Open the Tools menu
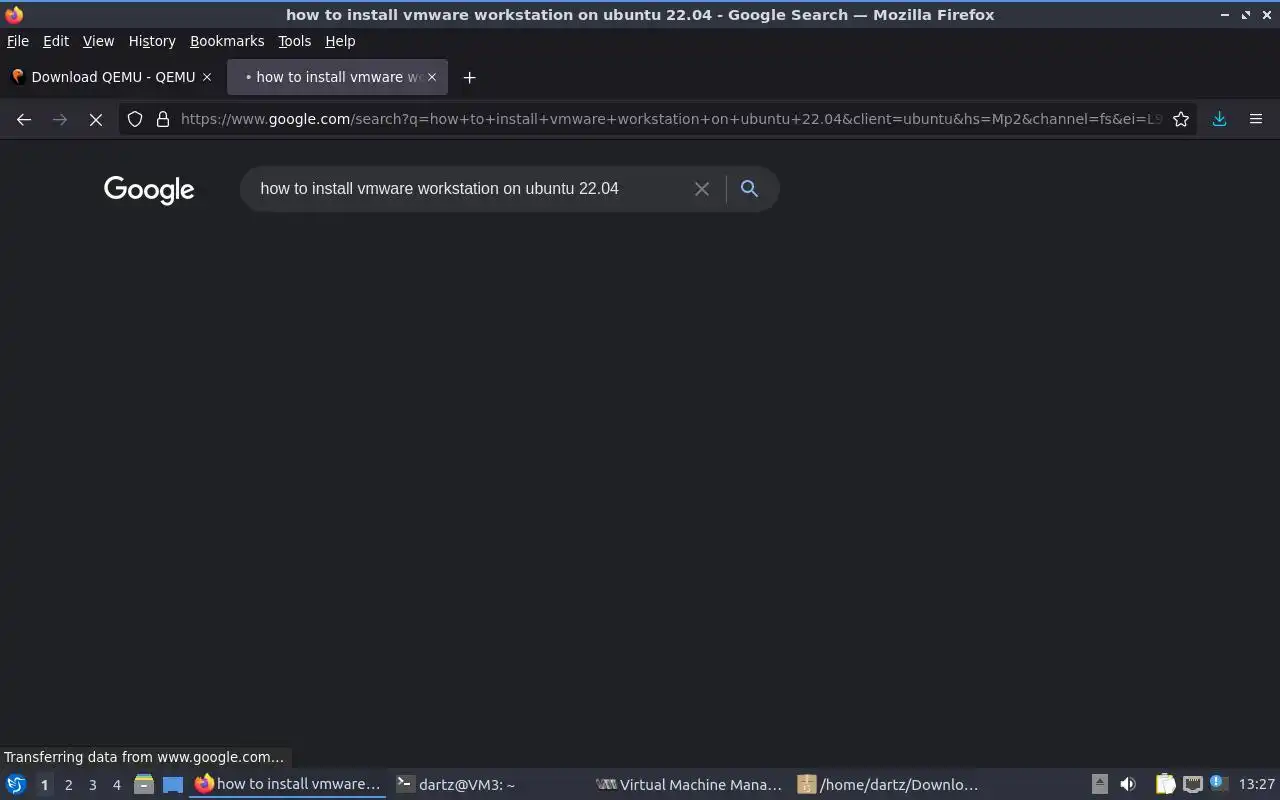 pyautogui.click(x=295, y=41)
